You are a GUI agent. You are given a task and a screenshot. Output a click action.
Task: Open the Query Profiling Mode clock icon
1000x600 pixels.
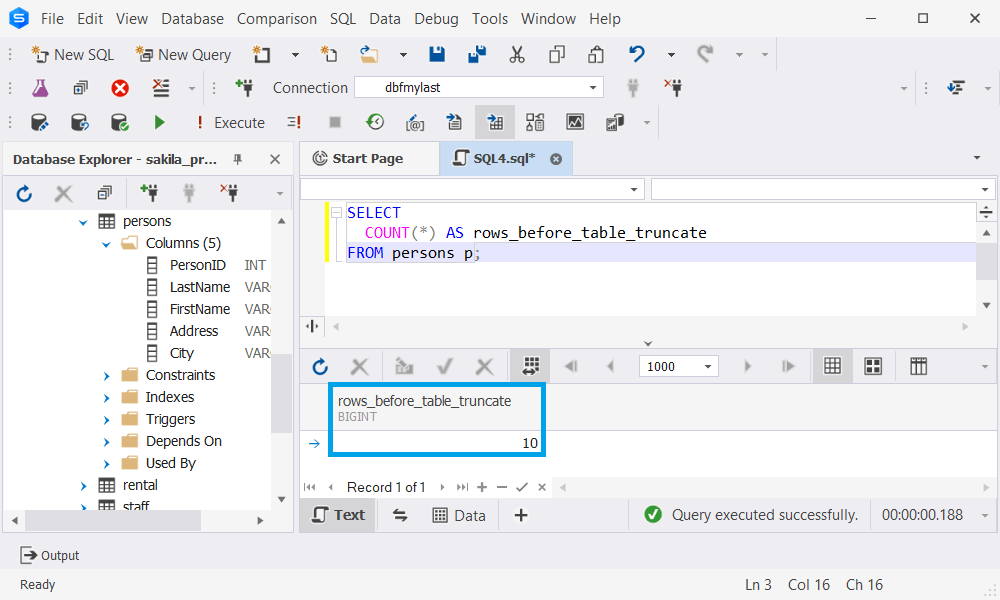(x=375, y=122)
